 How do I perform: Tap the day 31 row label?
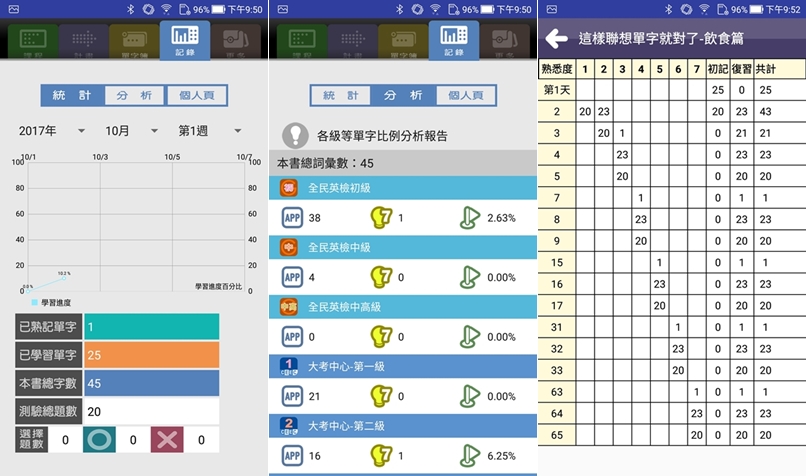[x=557, y=327]
